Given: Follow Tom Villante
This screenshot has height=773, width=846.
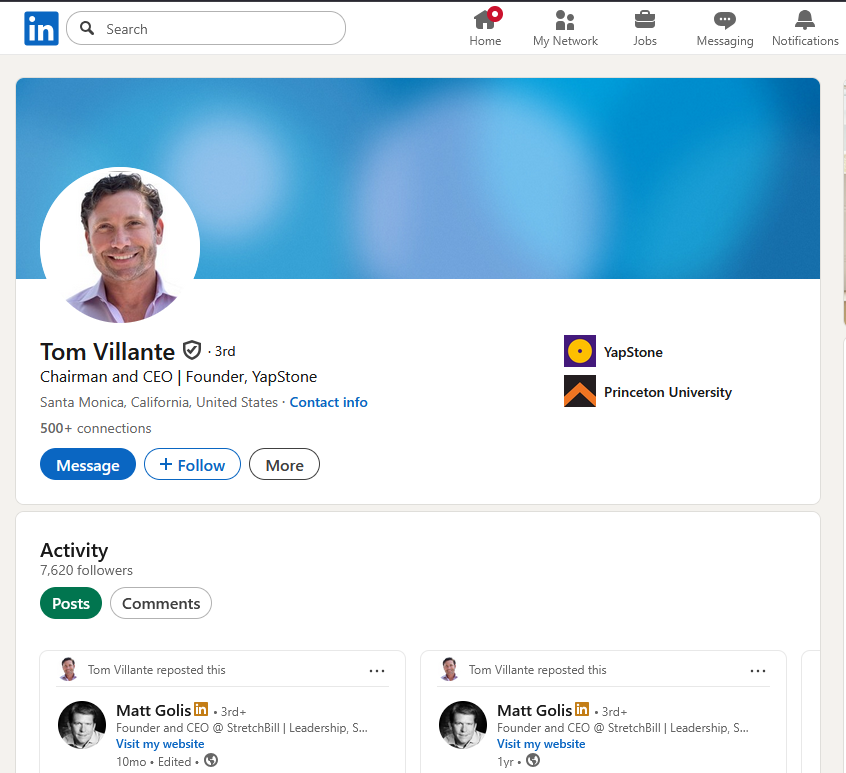Looking at the screenshot, I should click(x=192, y=464).
